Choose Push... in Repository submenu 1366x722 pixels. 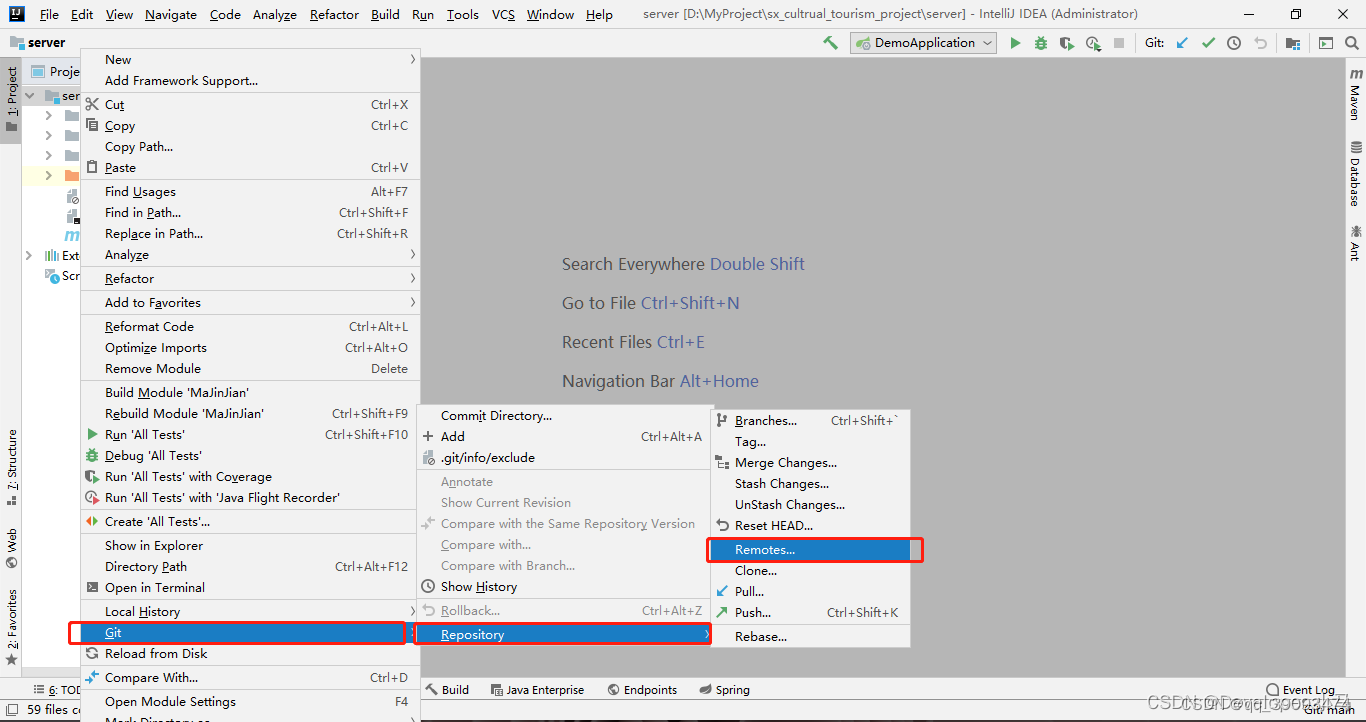810,613
